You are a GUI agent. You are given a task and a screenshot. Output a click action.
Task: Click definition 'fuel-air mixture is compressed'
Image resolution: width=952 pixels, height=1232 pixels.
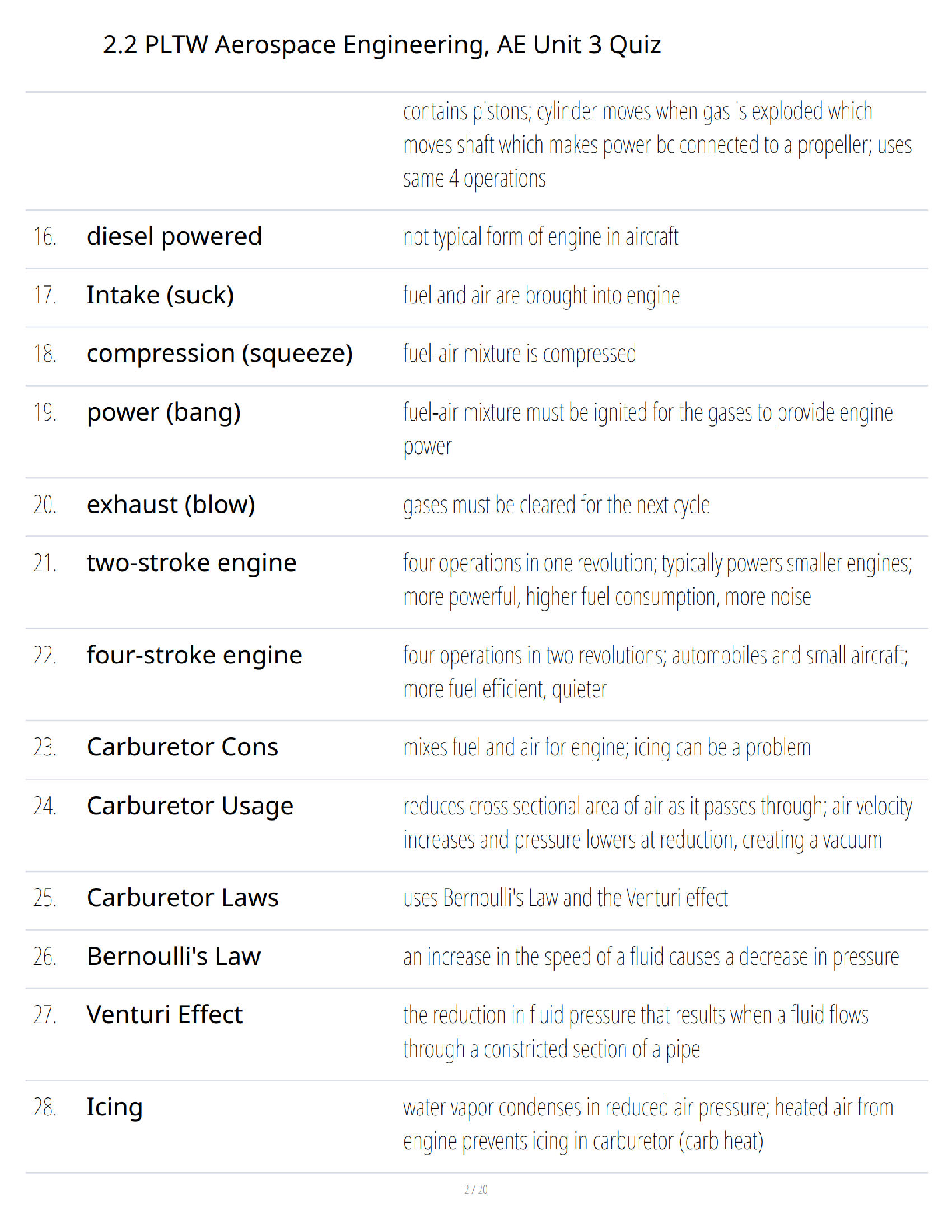pyautogui.click(x=520, y=354)
